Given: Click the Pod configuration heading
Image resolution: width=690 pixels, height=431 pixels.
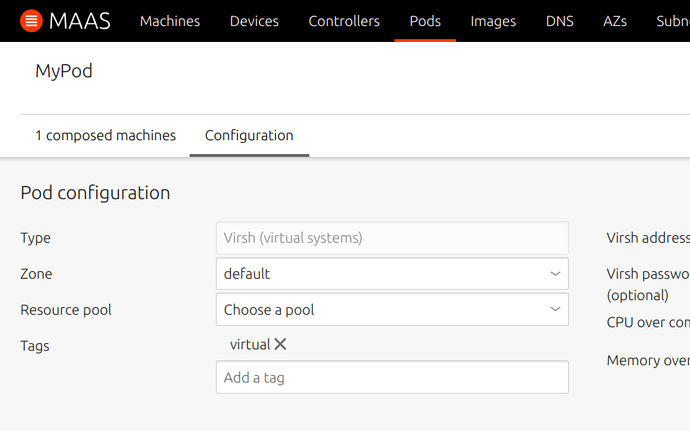Looking at the screenshot, I should click(95, 193).
